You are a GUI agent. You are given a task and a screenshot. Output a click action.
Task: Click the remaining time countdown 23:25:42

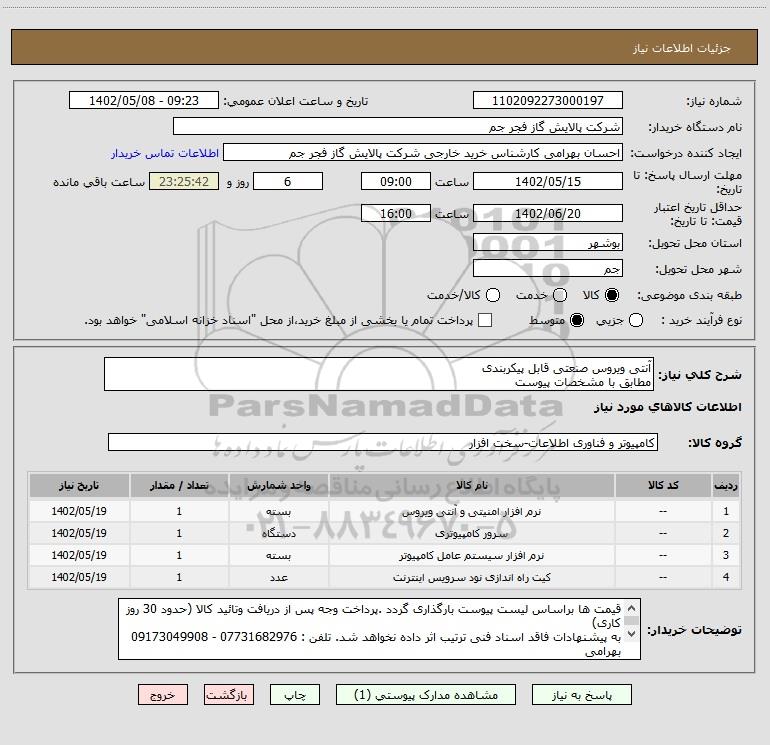[x=184, y=181]
